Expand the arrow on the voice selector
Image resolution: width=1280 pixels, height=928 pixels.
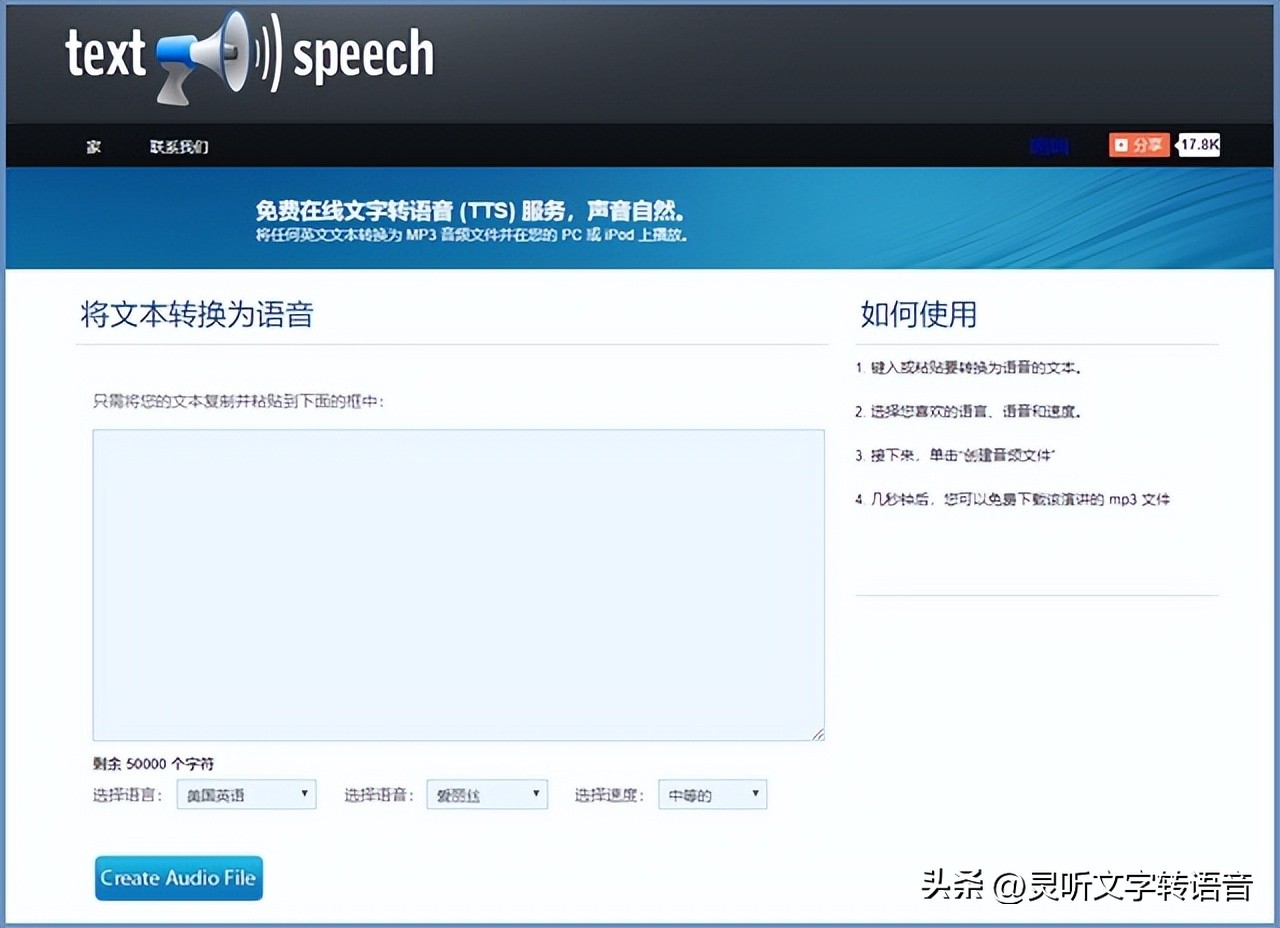[538, 794]
